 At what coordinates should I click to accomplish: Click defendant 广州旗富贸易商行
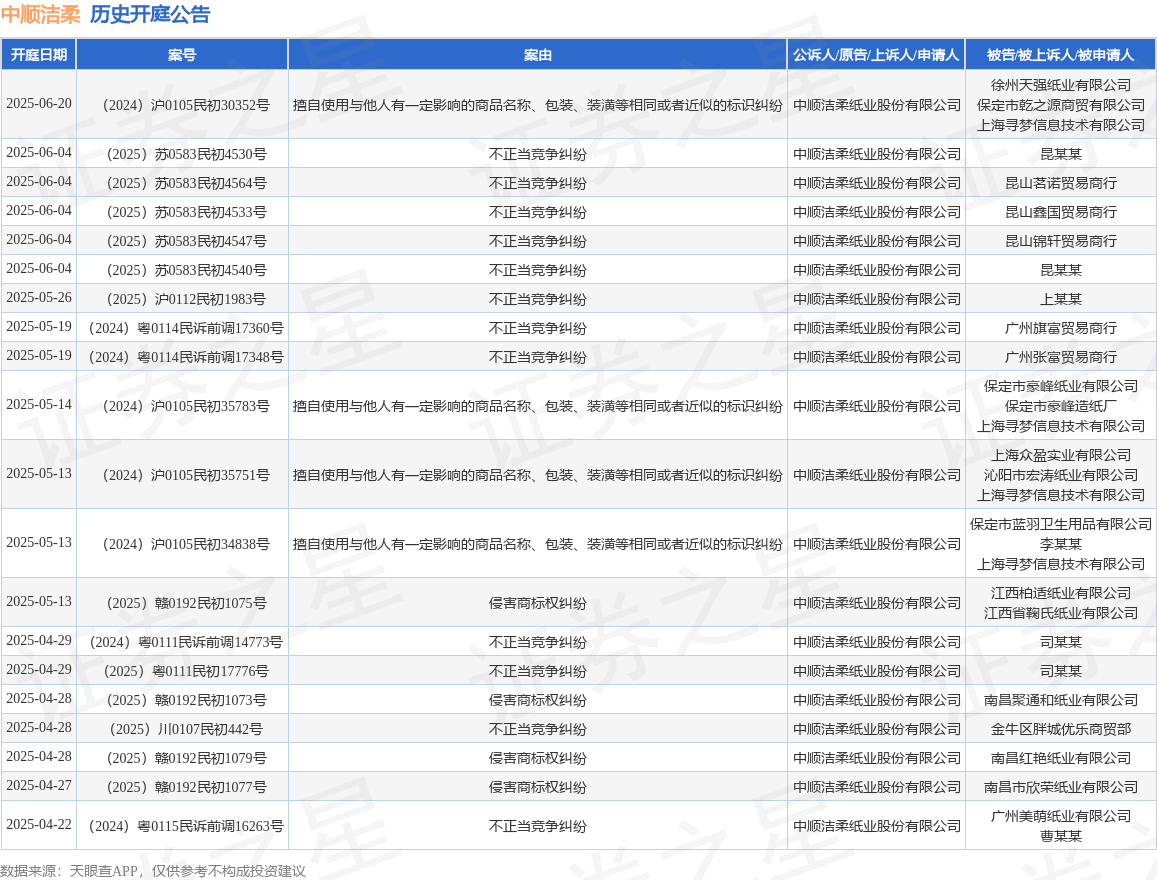(1060, 328)
